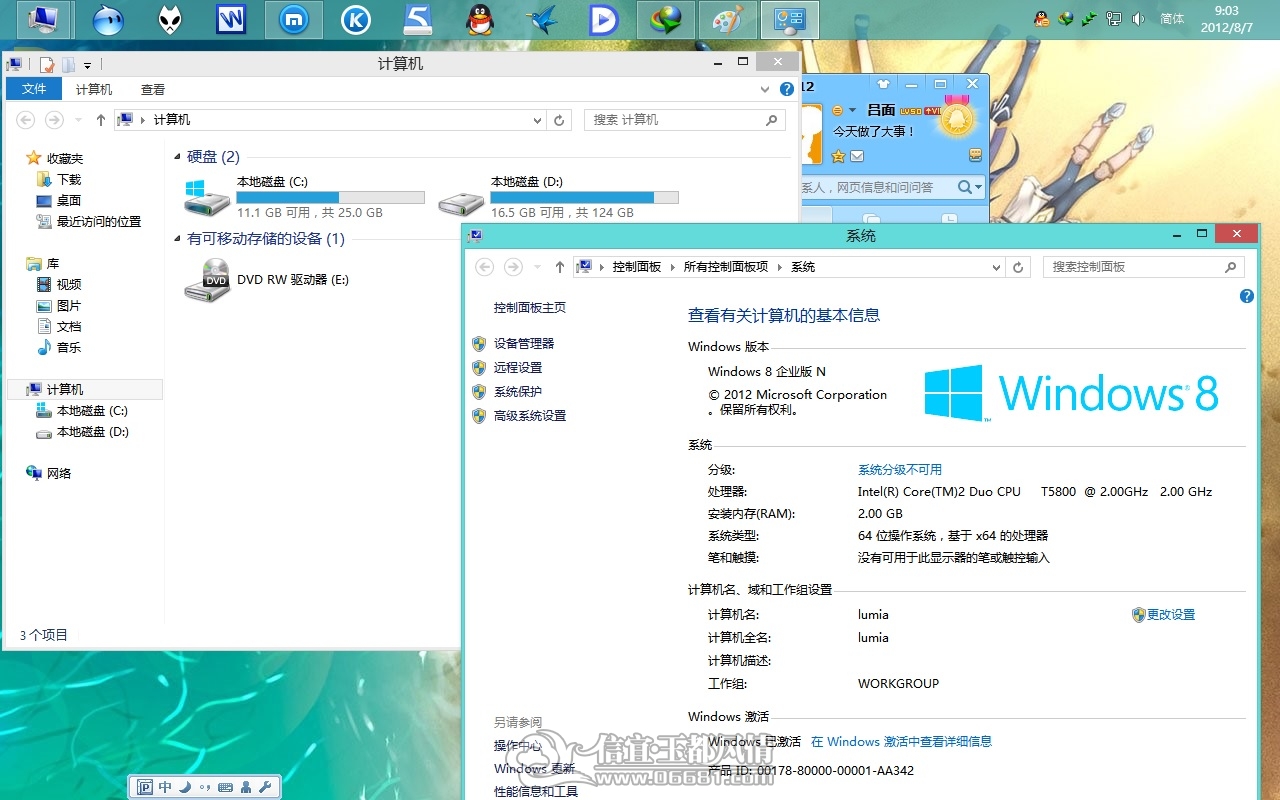Image resolution: width=1280 pixels, height=800 pixels.
Task: Open 设备管理器 link in System window
Action: 524,343
